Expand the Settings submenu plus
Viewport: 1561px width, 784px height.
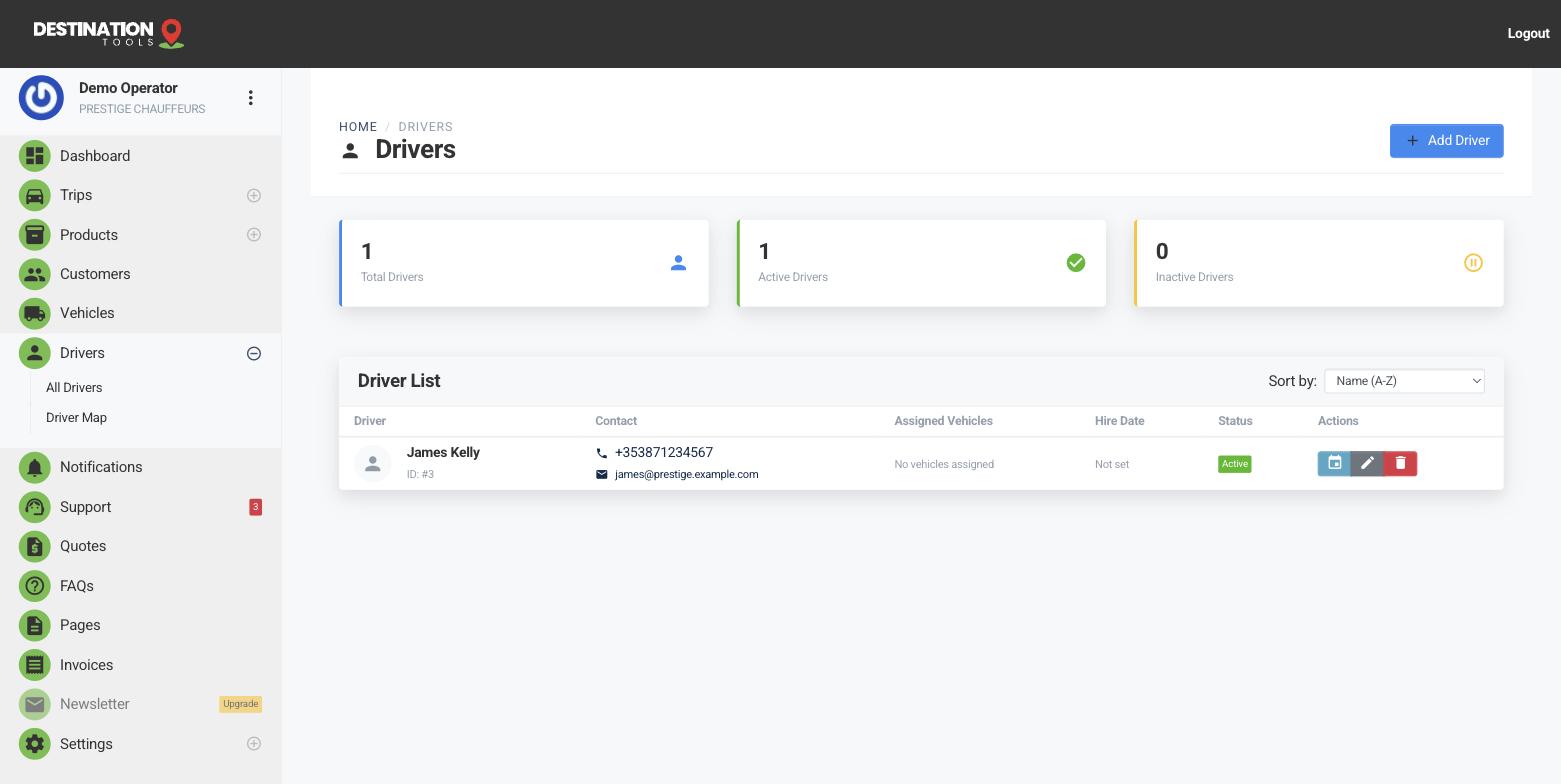point(254,744)
